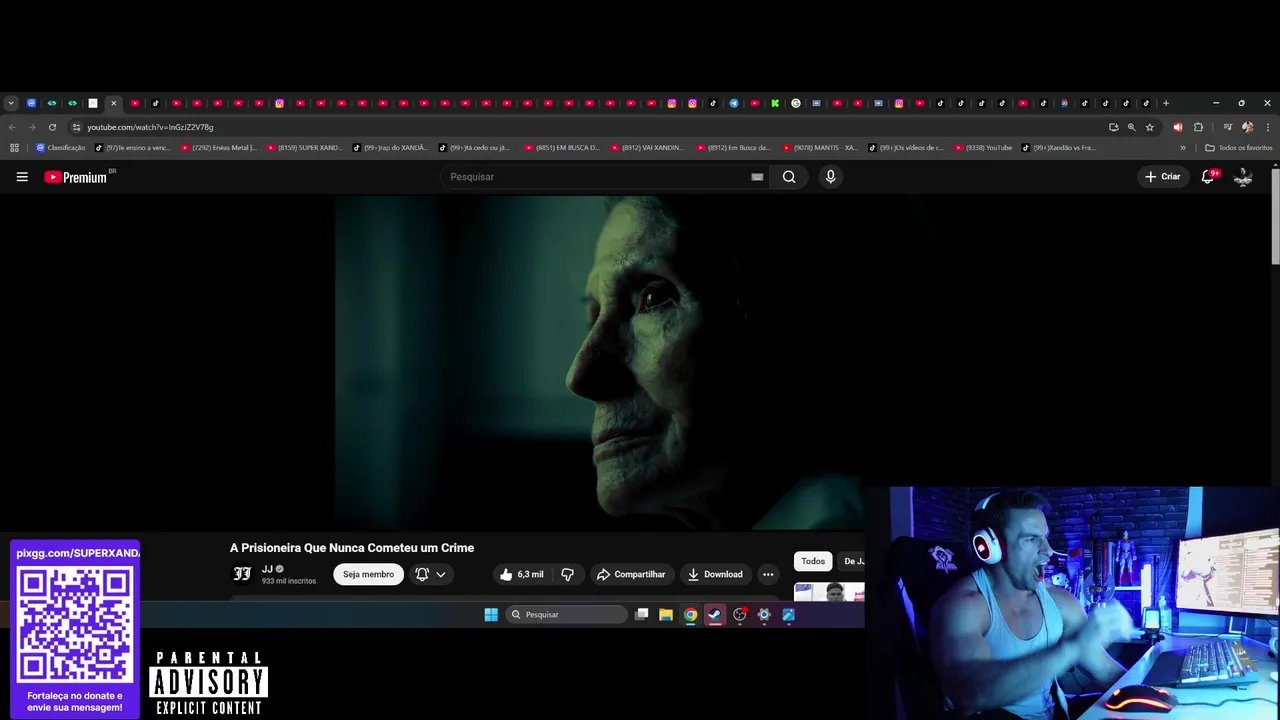This screenshot has width=1280, height=720.
Task: Select the 'De J...' filter chip
Action: [852, 561]
